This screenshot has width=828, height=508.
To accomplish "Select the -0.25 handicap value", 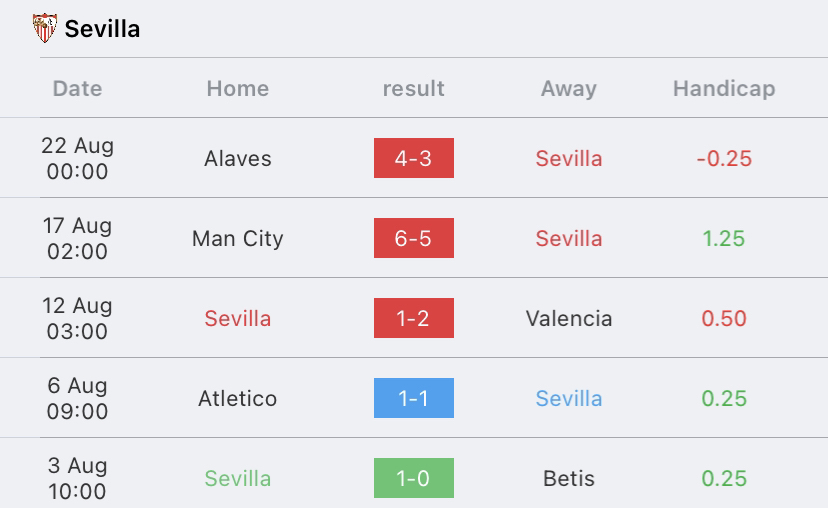I will coord(724,158).
